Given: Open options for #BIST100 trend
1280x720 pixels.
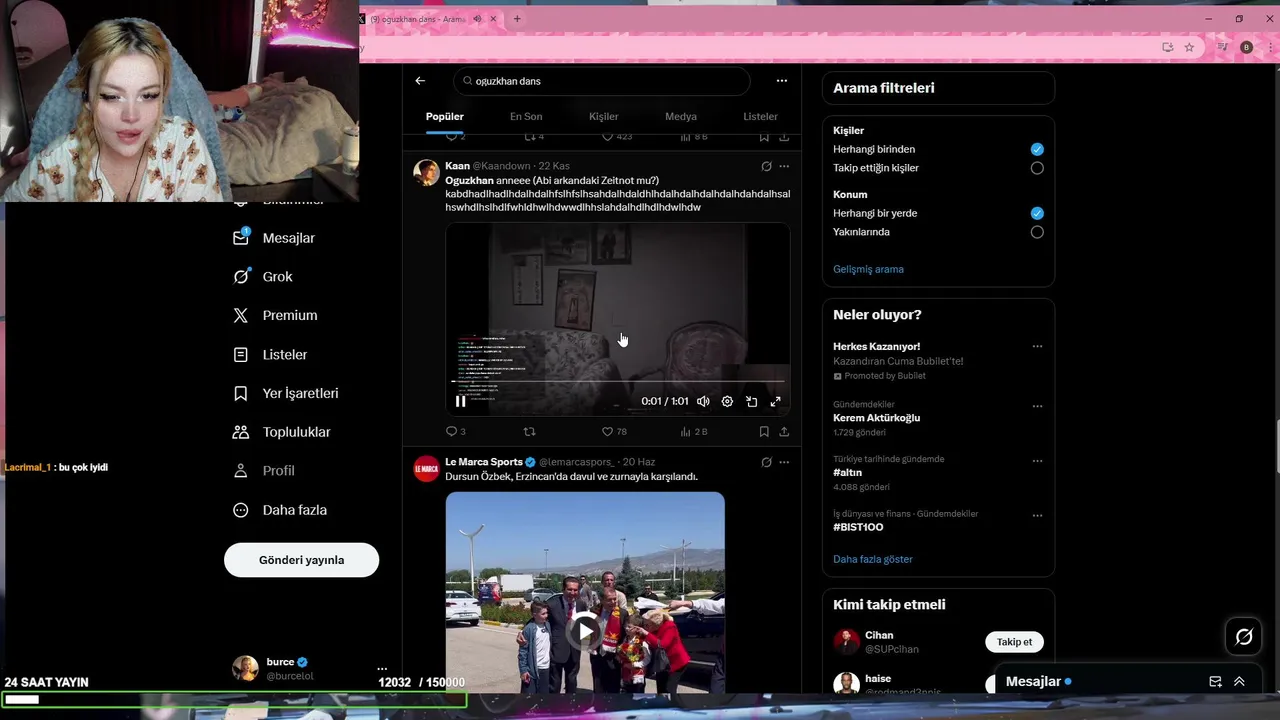Looking at the screenshot, I should (1037, 516).
